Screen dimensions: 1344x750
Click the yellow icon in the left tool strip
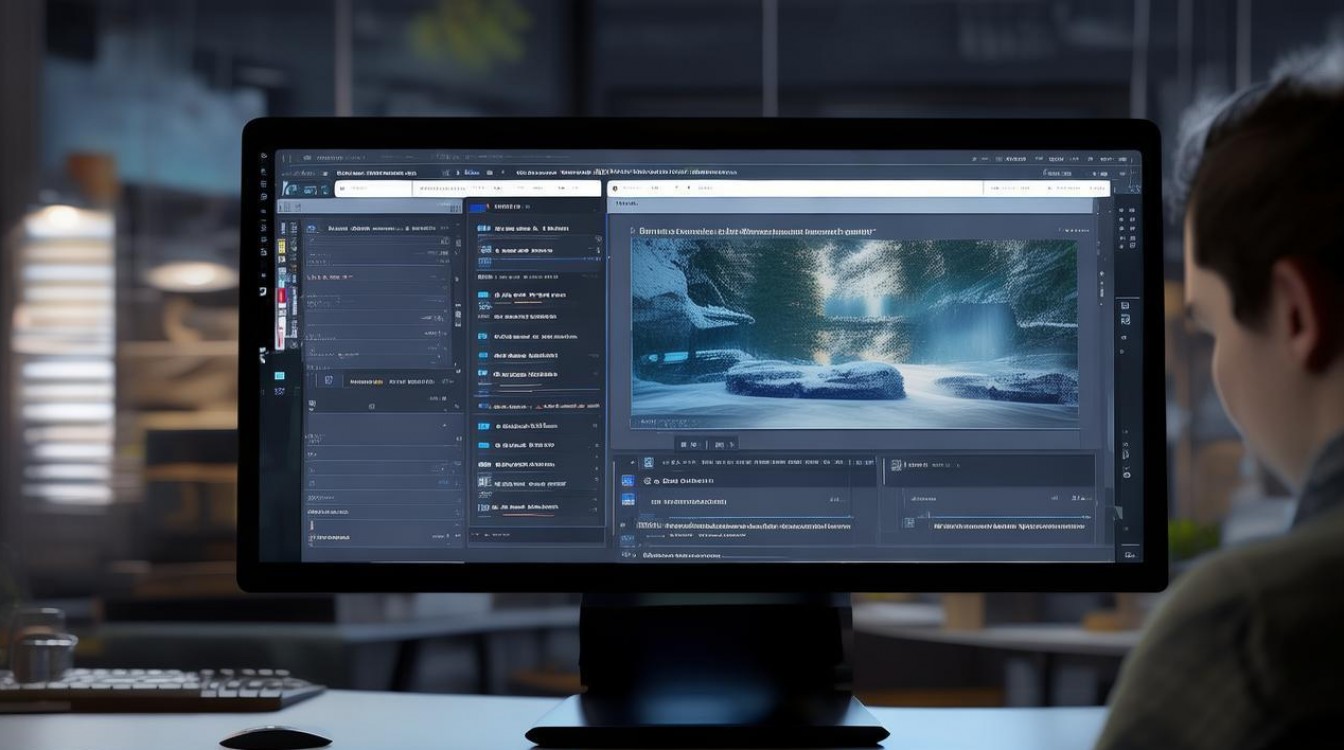281,246
